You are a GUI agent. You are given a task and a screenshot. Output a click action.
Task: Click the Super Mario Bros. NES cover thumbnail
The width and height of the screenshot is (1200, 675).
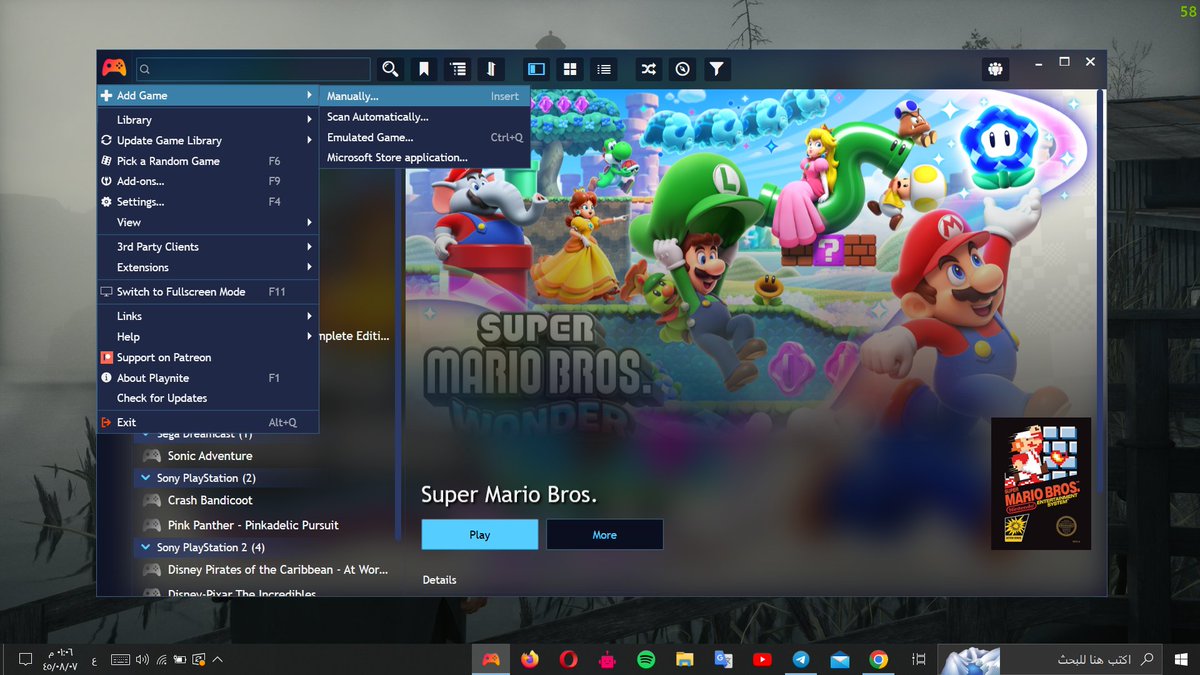tap(1041, 484)
